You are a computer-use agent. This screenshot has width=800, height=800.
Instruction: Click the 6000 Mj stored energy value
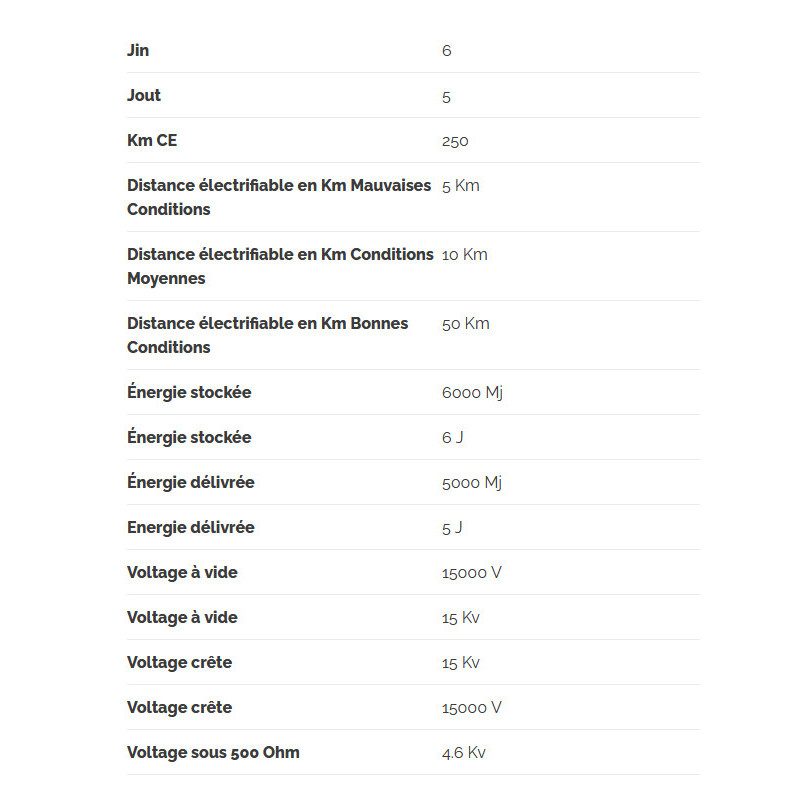tap(472, 393)
